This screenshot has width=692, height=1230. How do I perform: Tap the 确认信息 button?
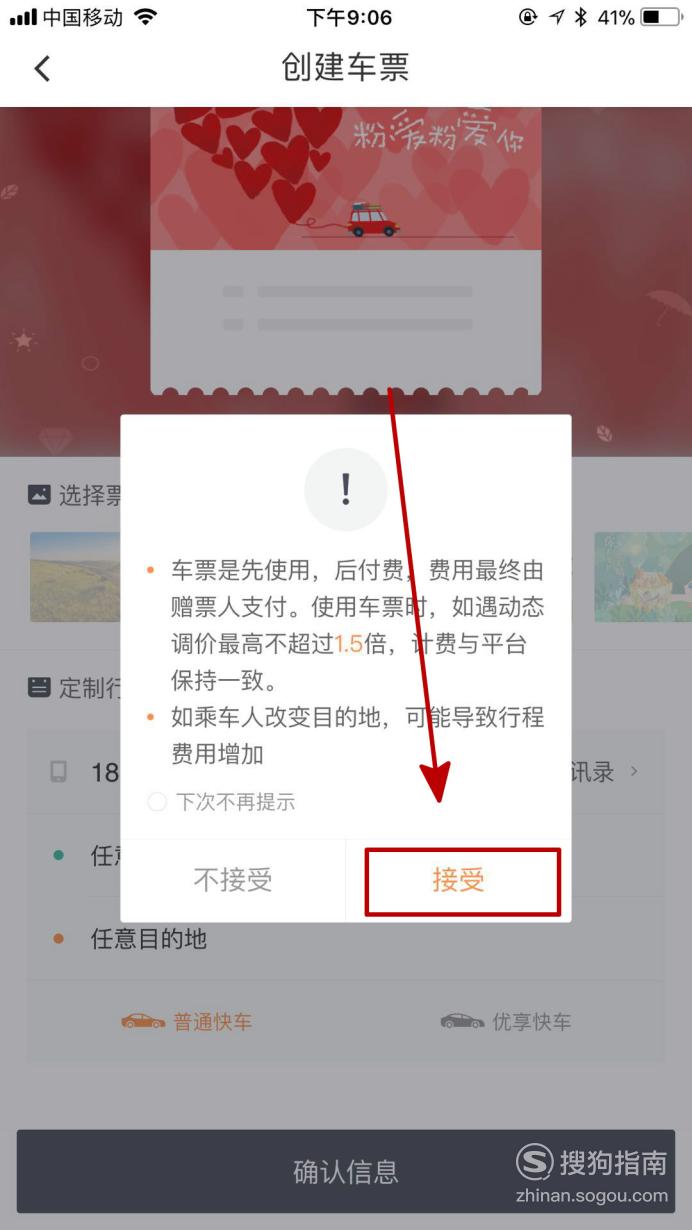346,1171
